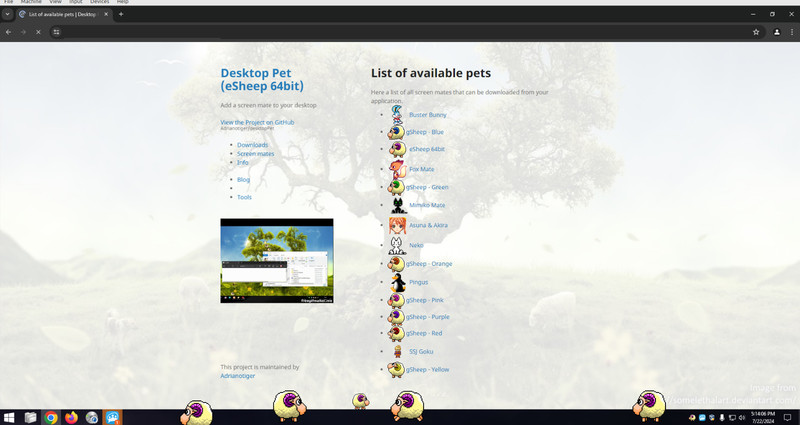Viewport: 800px width, 425px height.
Task: Click the blue gSheep icon
Action: pyautogui.click(x=396, y=132)
